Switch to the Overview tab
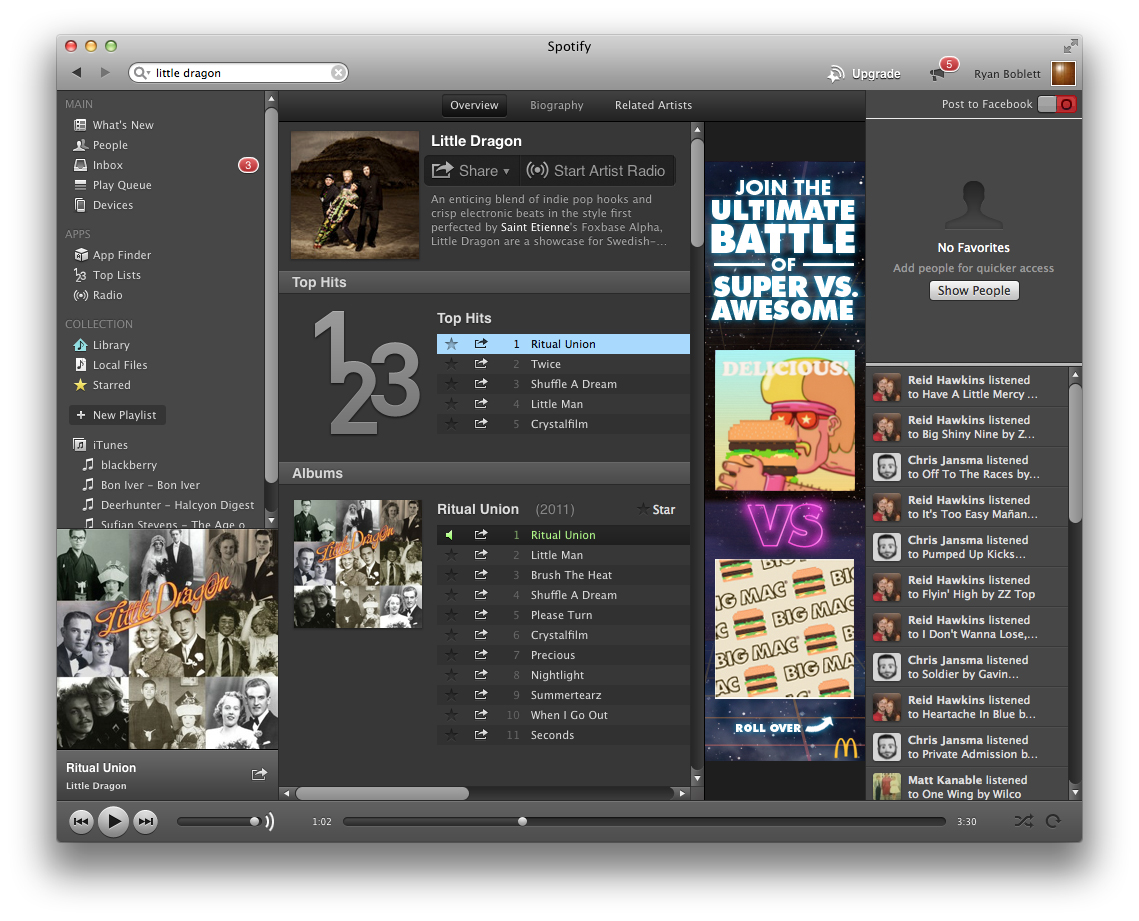The width and height of the screenshot is (1139, 921). coord(474,105)
